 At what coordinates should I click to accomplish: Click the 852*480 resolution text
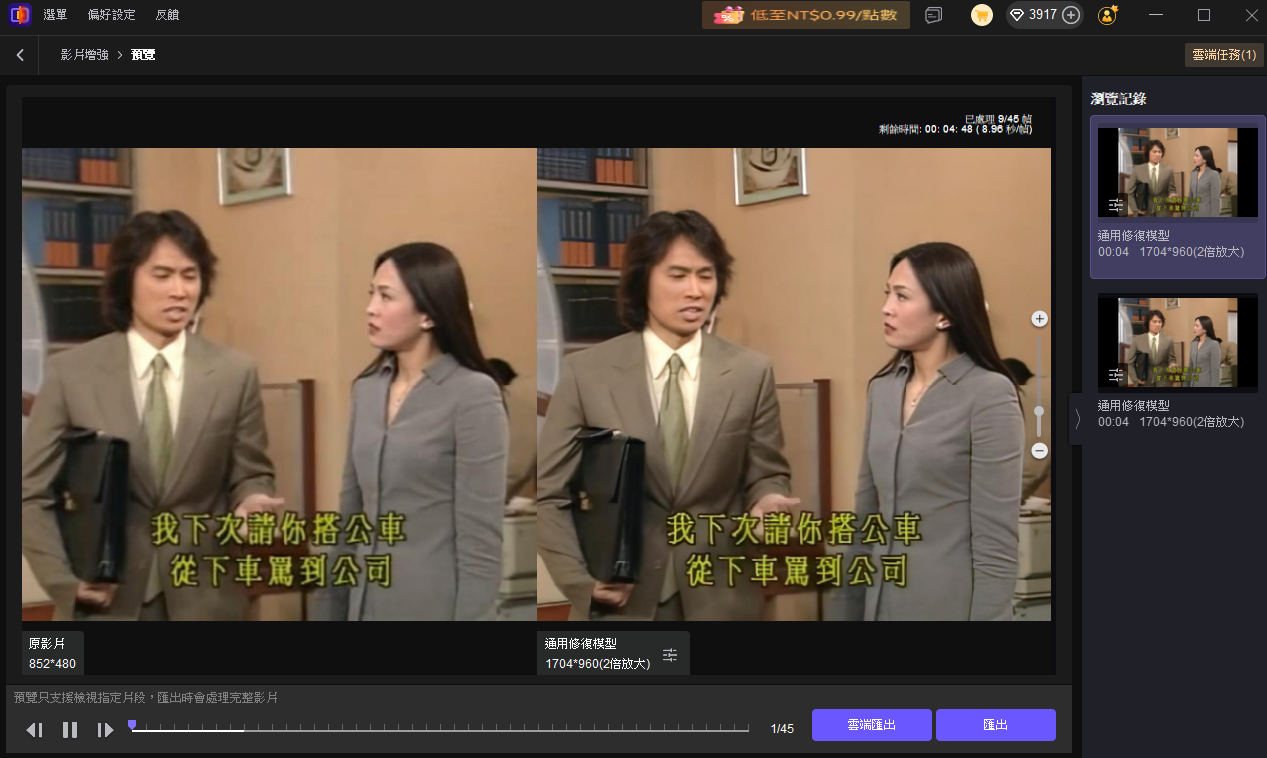click(x=52, y=663)
